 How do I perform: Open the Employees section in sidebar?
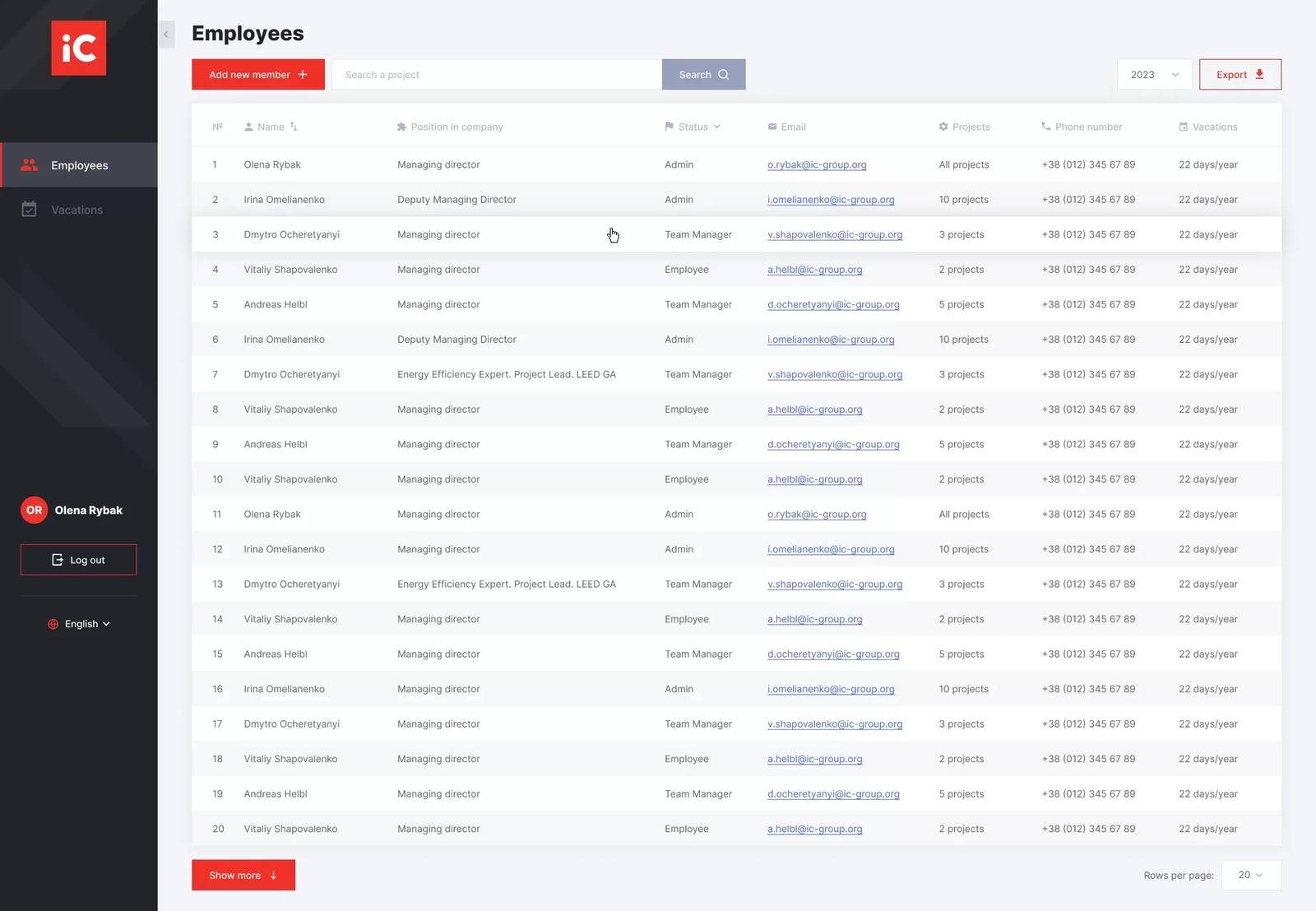[x=79, y=165]
